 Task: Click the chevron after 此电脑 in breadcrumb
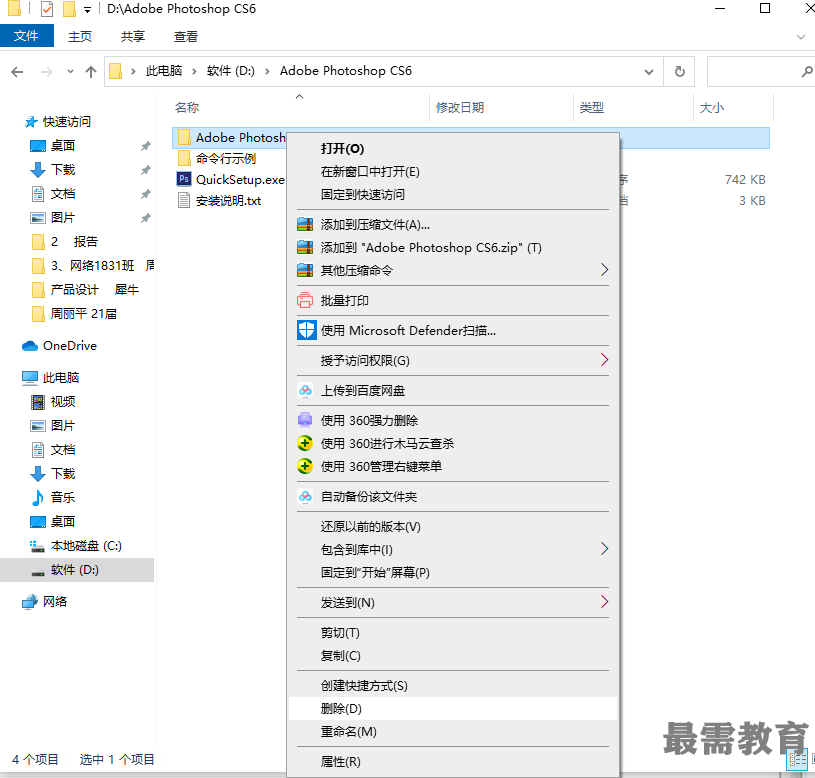tap(194, 71)
